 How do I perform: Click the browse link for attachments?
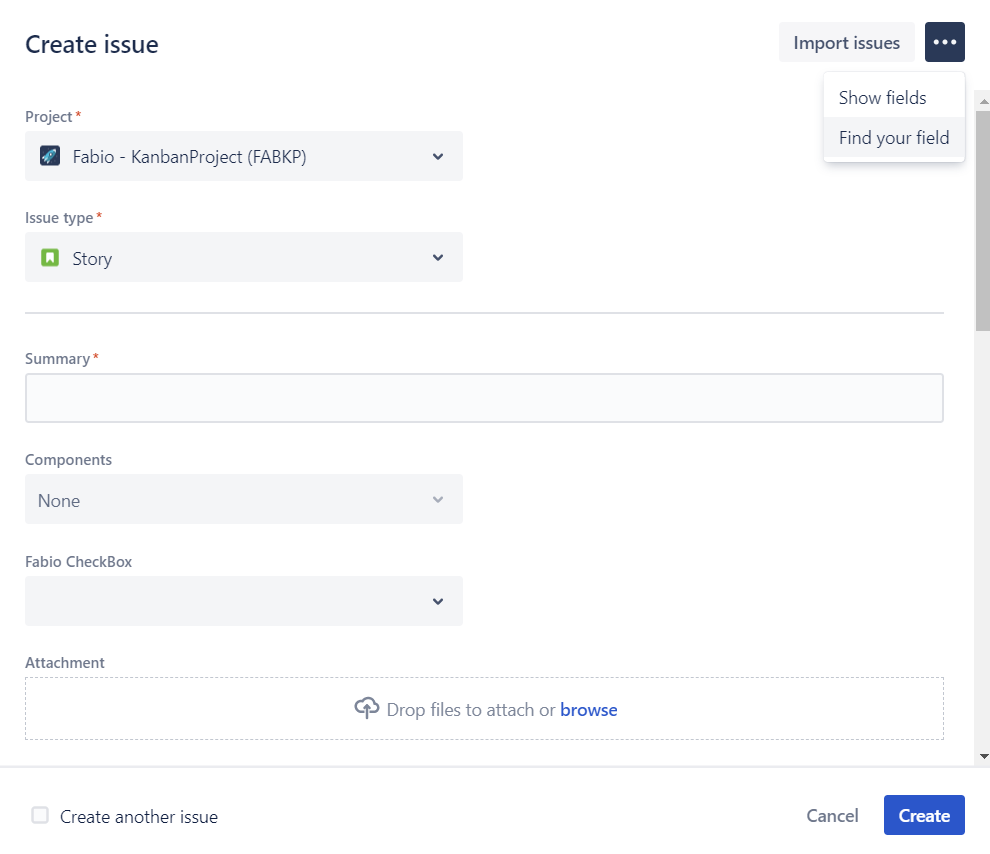589,710
